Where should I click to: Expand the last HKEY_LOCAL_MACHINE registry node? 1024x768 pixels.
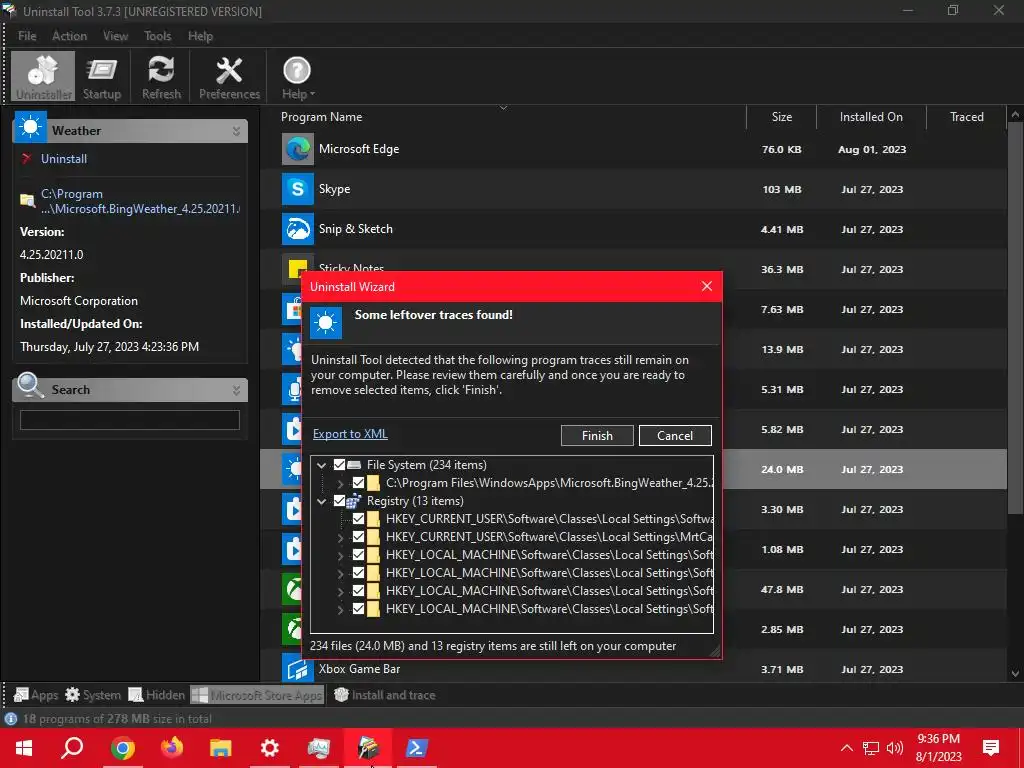point(340,609)
